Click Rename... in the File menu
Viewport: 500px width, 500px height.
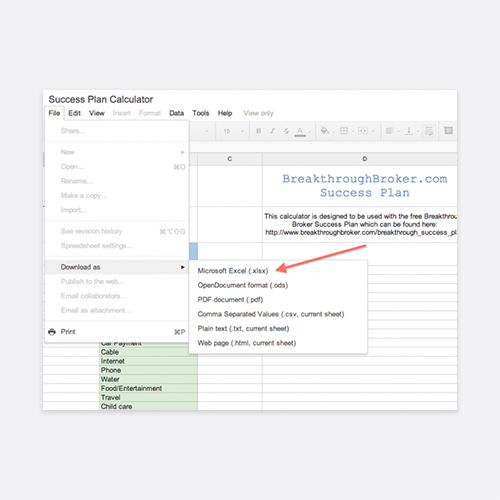(x=117, y=181)
